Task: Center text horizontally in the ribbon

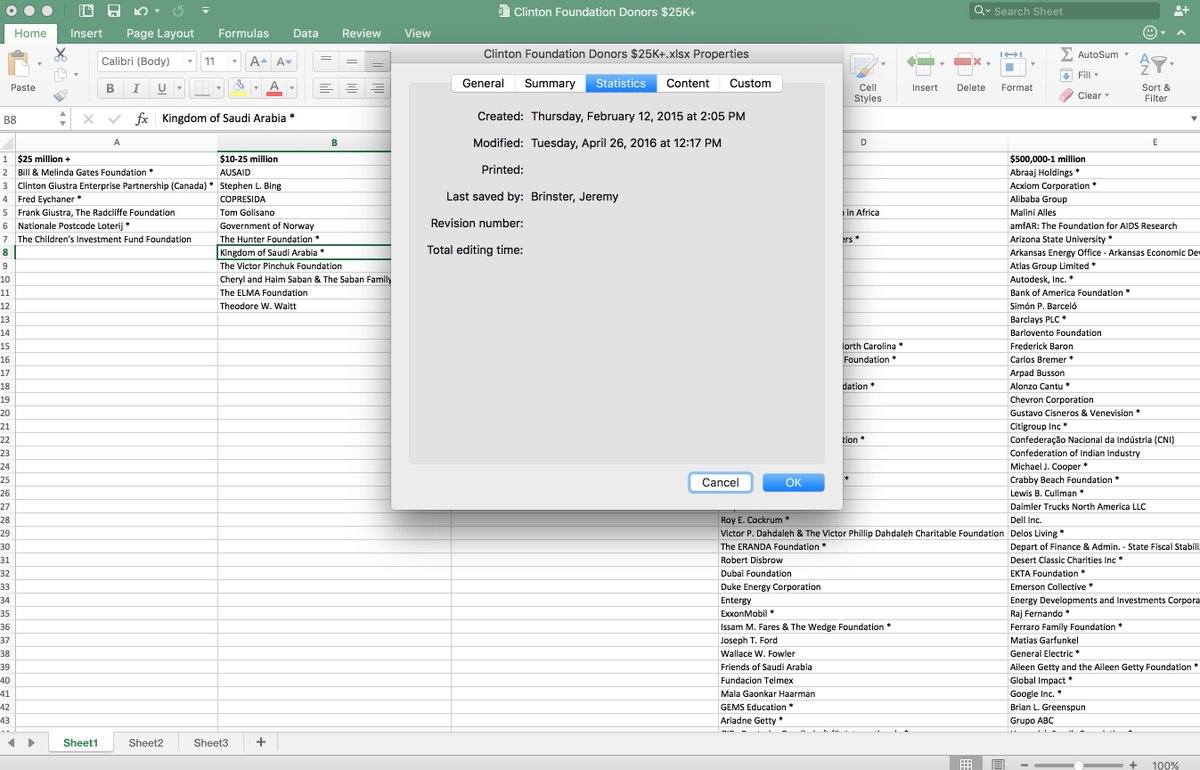Action: pyautogui.click(x=351, y=88)
